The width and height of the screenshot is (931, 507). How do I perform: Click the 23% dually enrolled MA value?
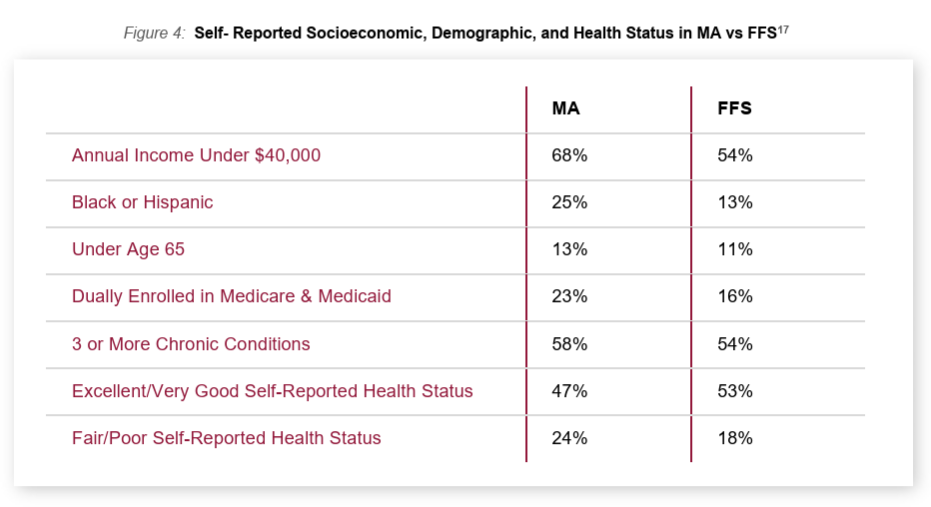click(x=569, y=297)
